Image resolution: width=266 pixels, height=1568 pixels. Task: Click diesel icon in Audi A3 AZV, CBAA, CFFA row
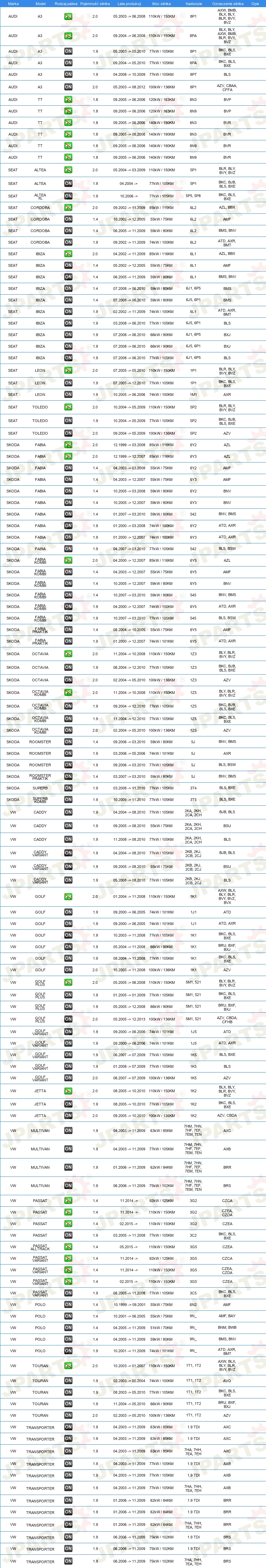pos(68,87)
